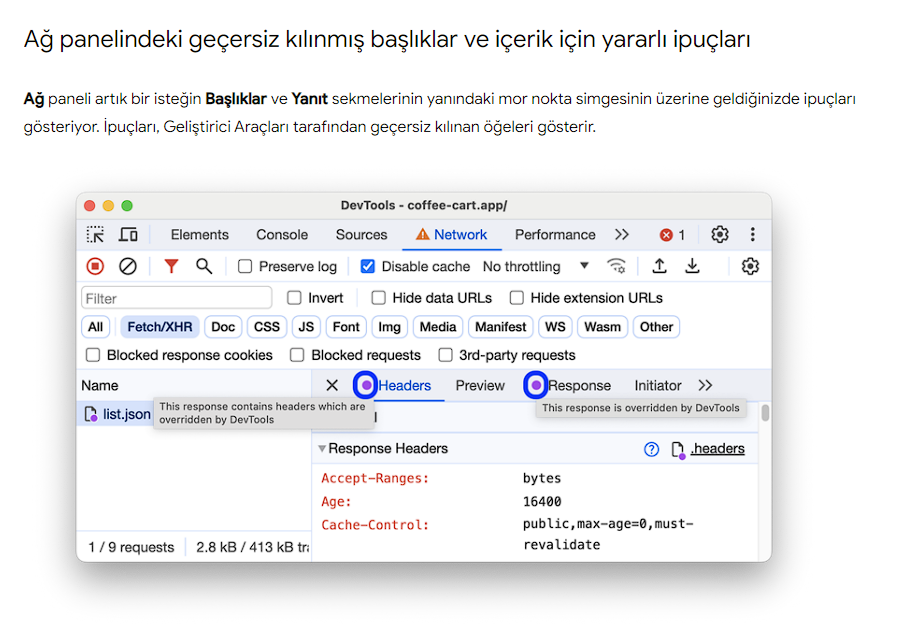Collapse the Response Headers section

322,448
